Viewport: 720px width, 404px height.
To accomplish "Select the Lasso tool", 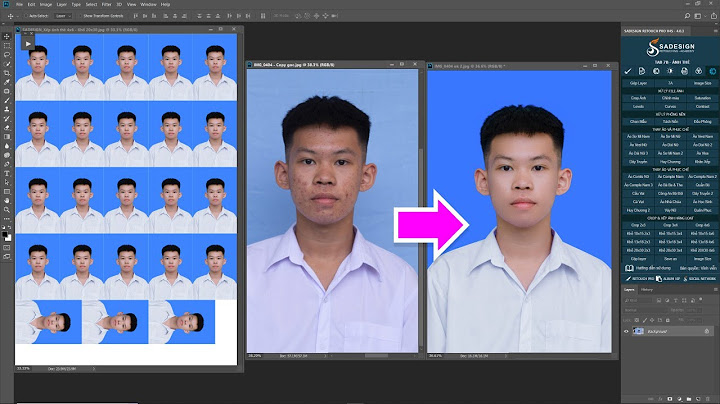I will (x=6, y=55).
